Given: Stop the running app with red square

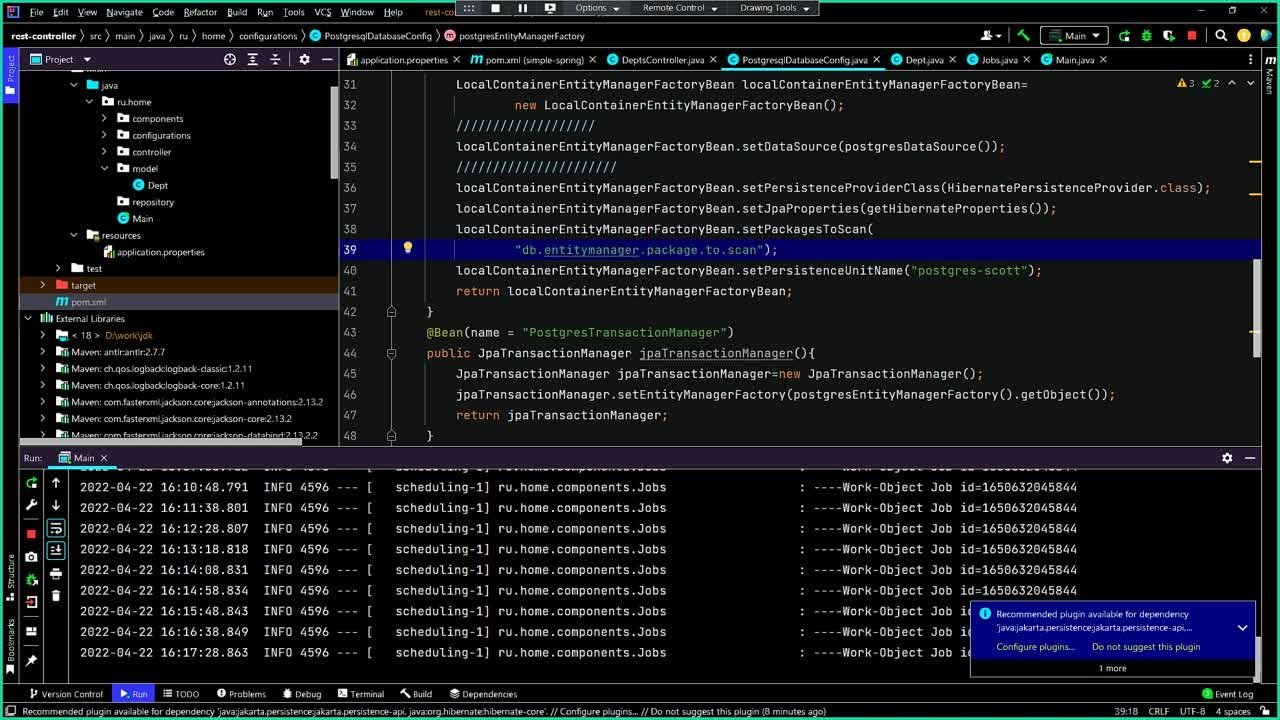Looking at the screenshot, I should pos(1191,36).
